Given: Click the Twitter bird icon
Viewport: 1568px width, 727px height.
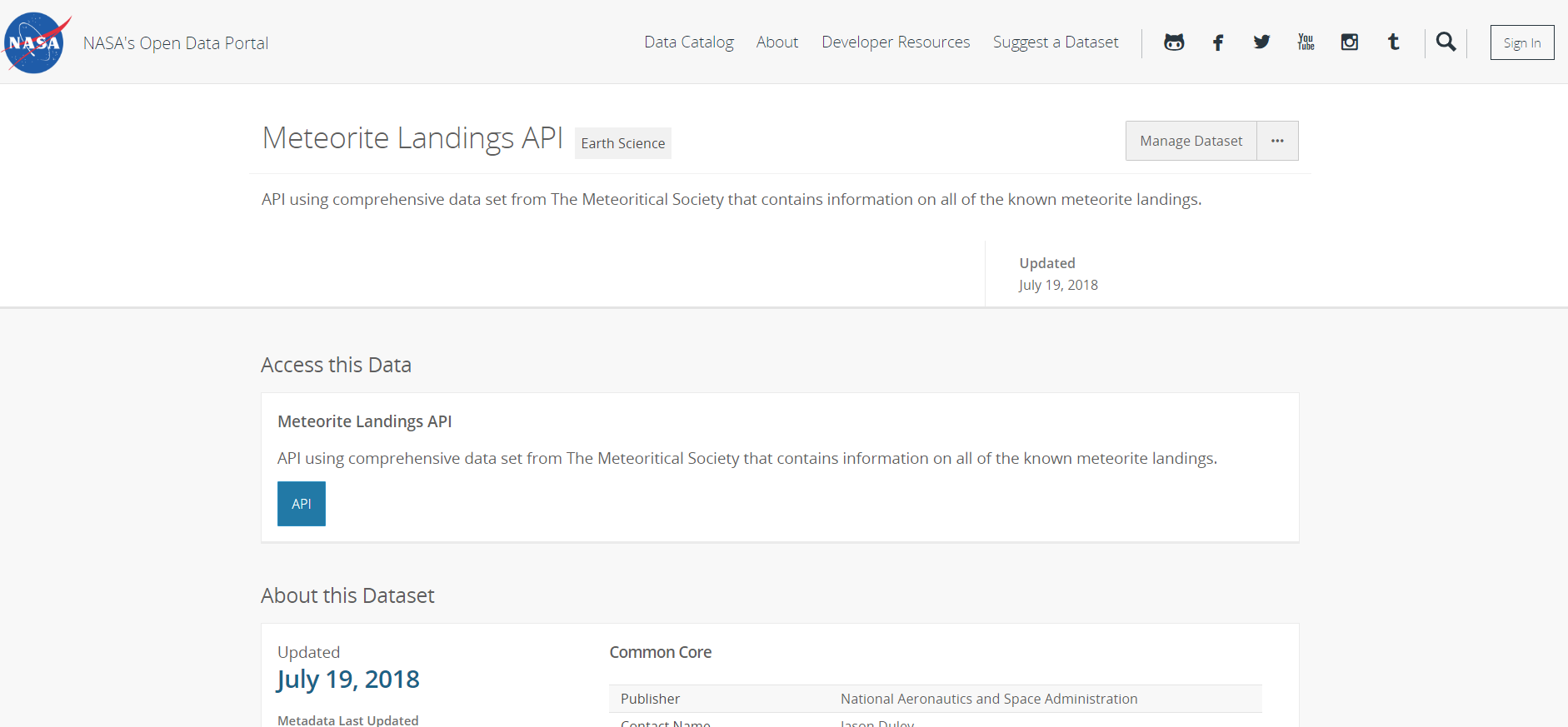Looking at the screenshot, I should [x=1261, y=42].
